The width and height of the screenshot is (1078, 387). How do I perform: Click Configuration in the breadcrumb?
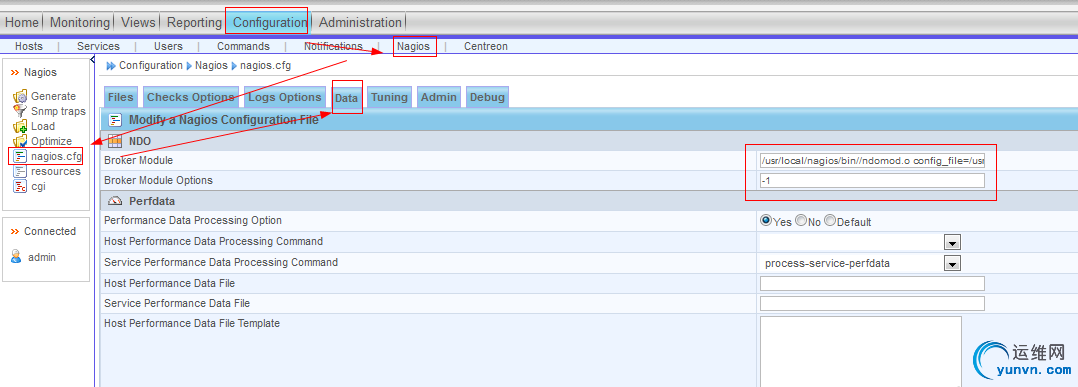pyautogui.click(x=151, y=66)
